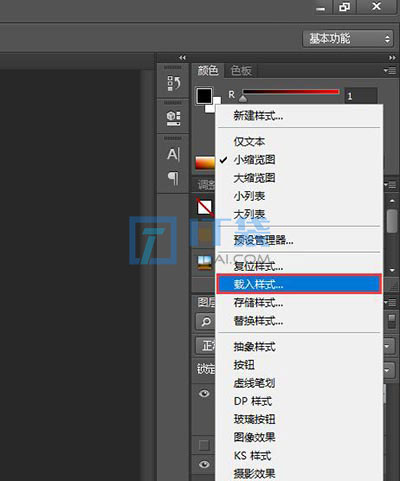Viewport: 400px width, 481px height.
Task: Select 大缩览图 view option
Action: click(x=299, y=178)
